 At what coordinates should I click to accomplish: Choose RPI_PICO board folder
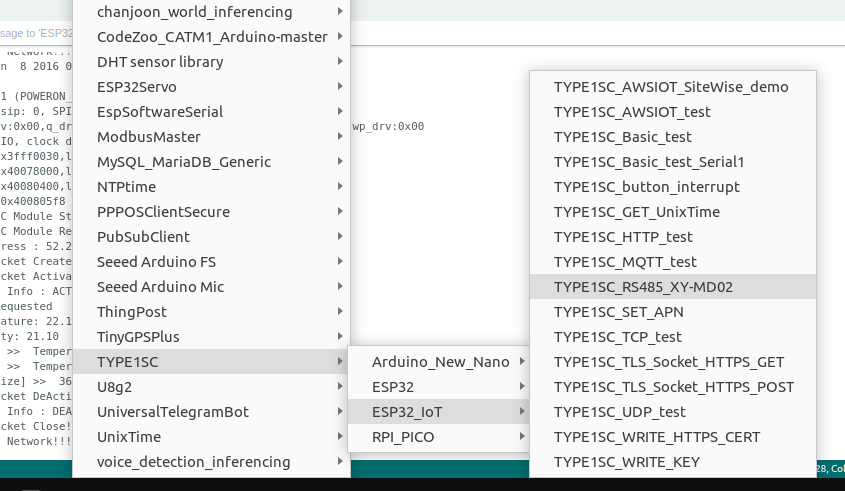pos(439,437)
